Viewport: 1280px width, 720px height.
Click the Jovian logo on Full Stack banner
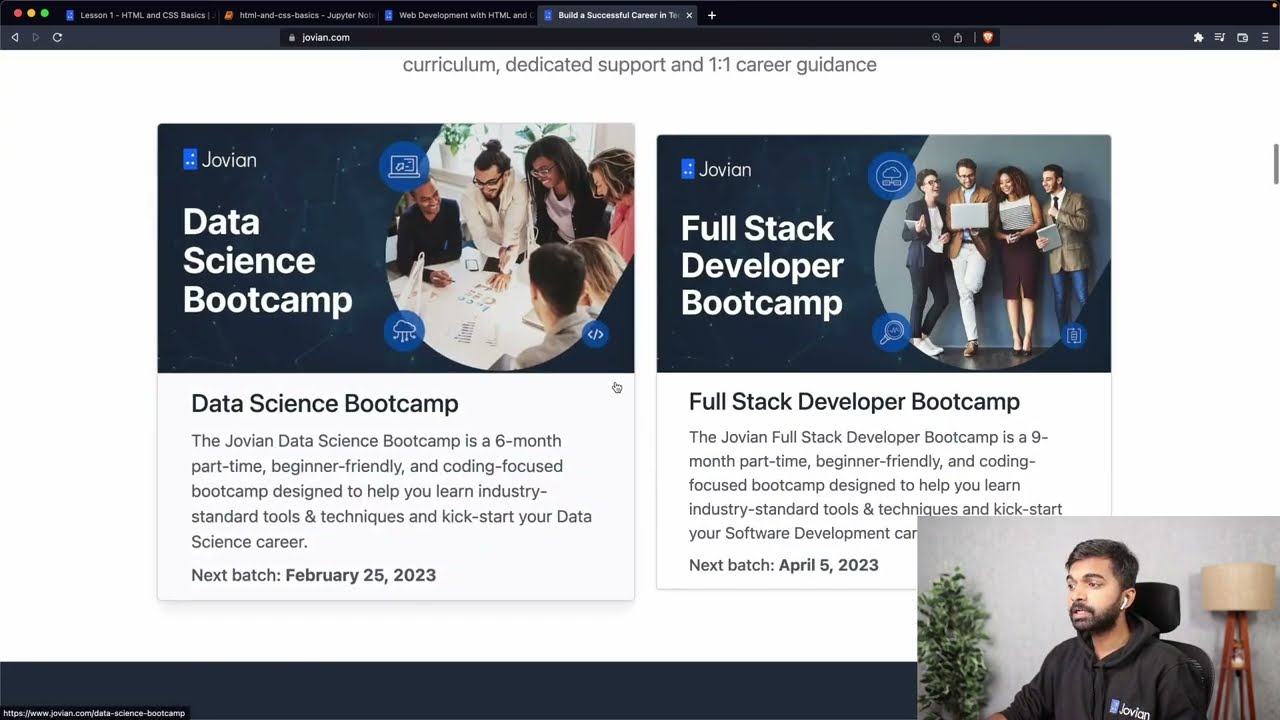click(716, 169)
